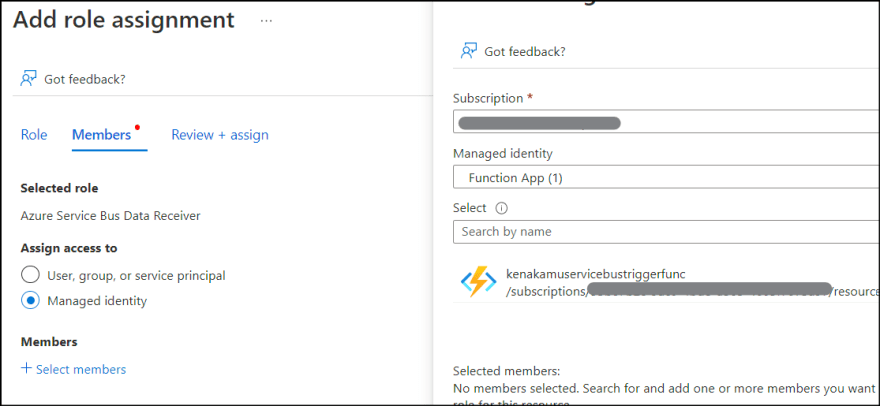
Task: Click the /subscriptions resource path text
Action: [693, 291]
